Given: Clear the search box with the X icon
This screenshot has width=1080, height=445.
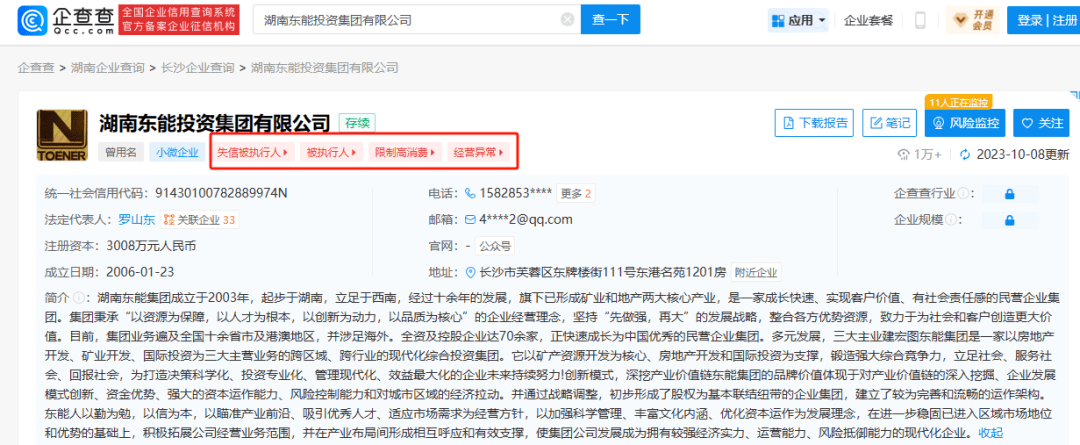Looking at the screenshot, I should pyautogui.click(x=567, y=20).
